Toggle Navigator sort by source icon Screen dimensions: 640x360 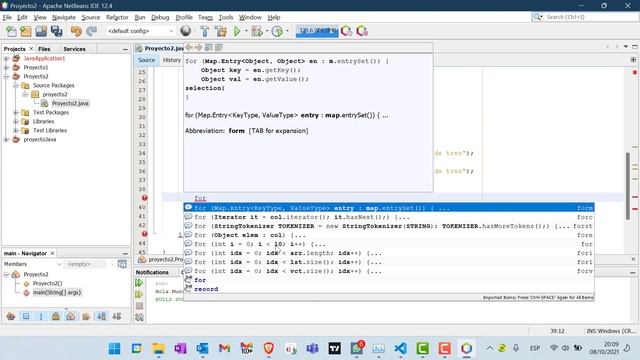117,316
